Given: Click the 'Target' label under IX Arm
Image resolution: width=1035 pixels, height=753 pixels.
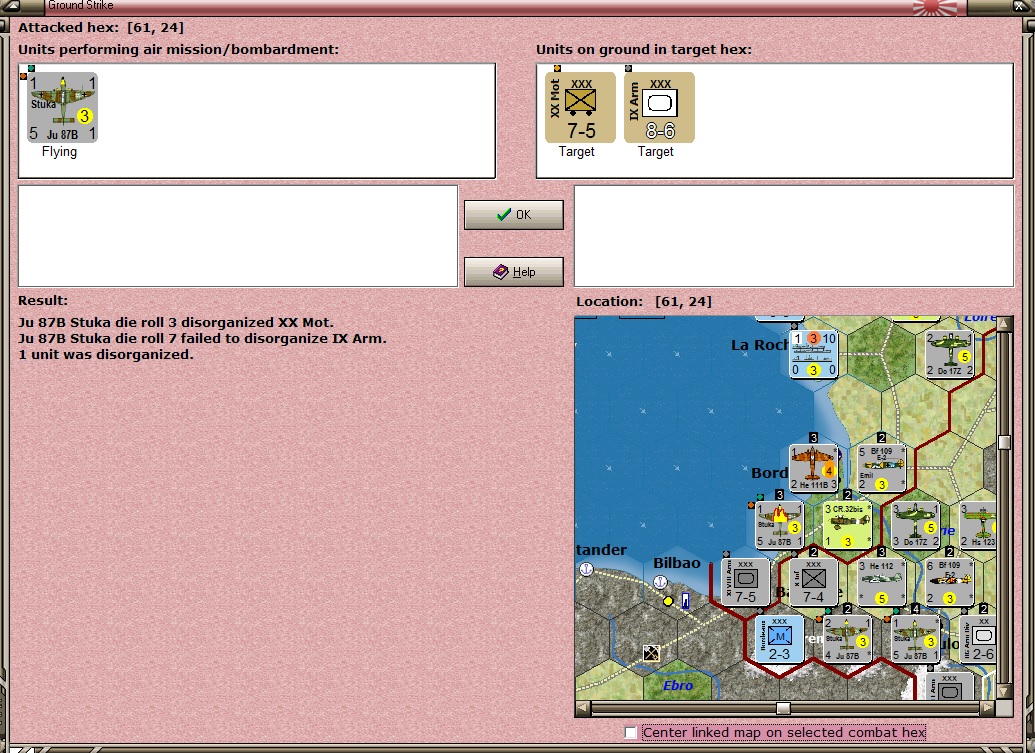Looking at the screenshot, I should pyautogui.click(x=655, y=152).
